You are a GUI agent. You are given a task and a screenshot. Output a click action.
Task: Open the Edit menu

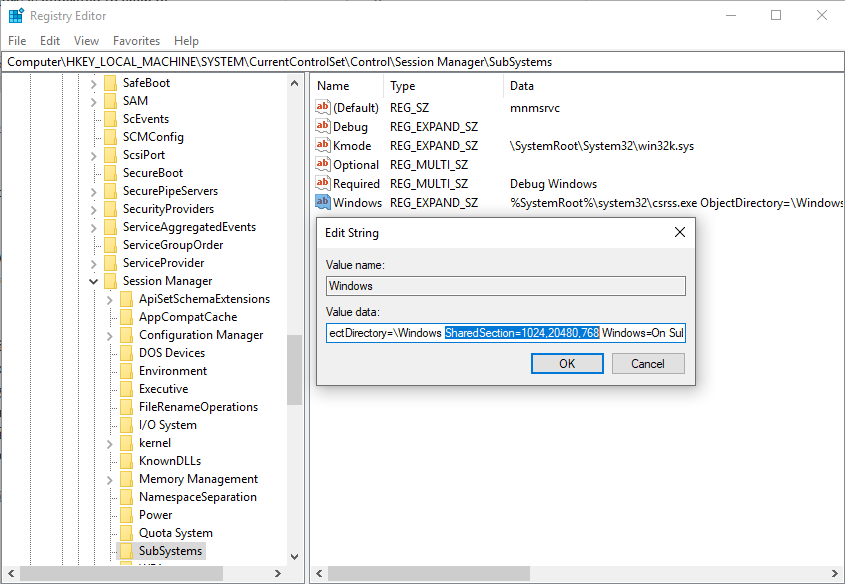coord(50,41)
